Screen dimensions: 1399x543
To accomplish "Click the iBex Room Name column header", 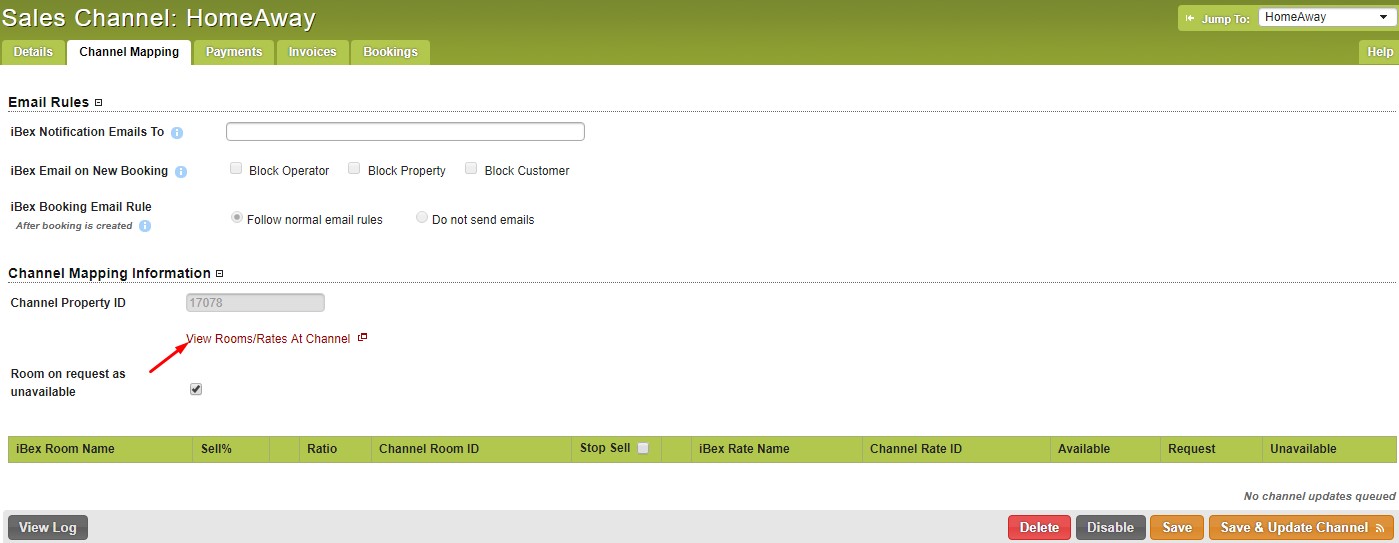I will (x=100, y=449).
